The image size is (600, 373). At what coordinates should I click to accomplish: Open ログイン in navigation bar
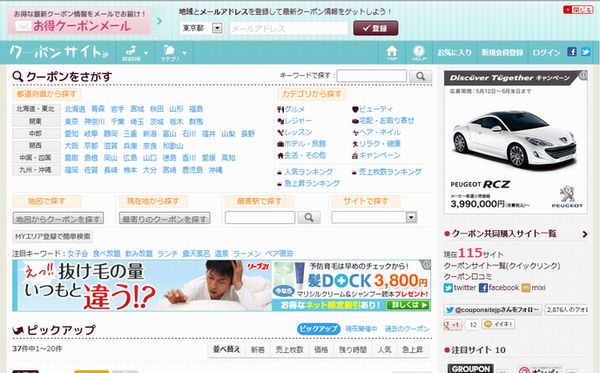pyautogui.click(x=546, y=52)
